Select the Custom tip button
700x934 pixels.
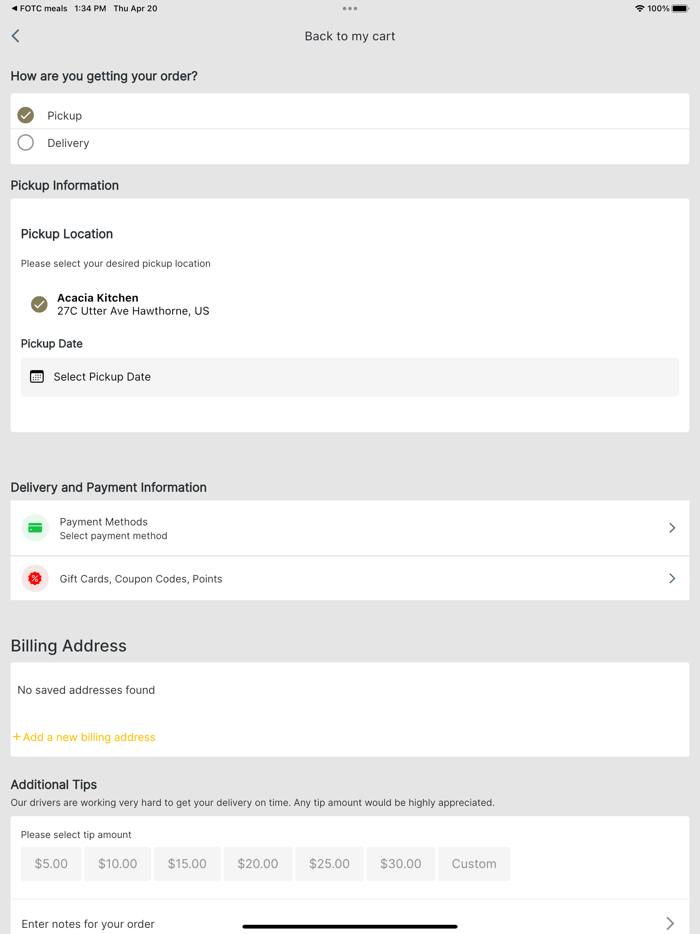(x=474, y=864)
